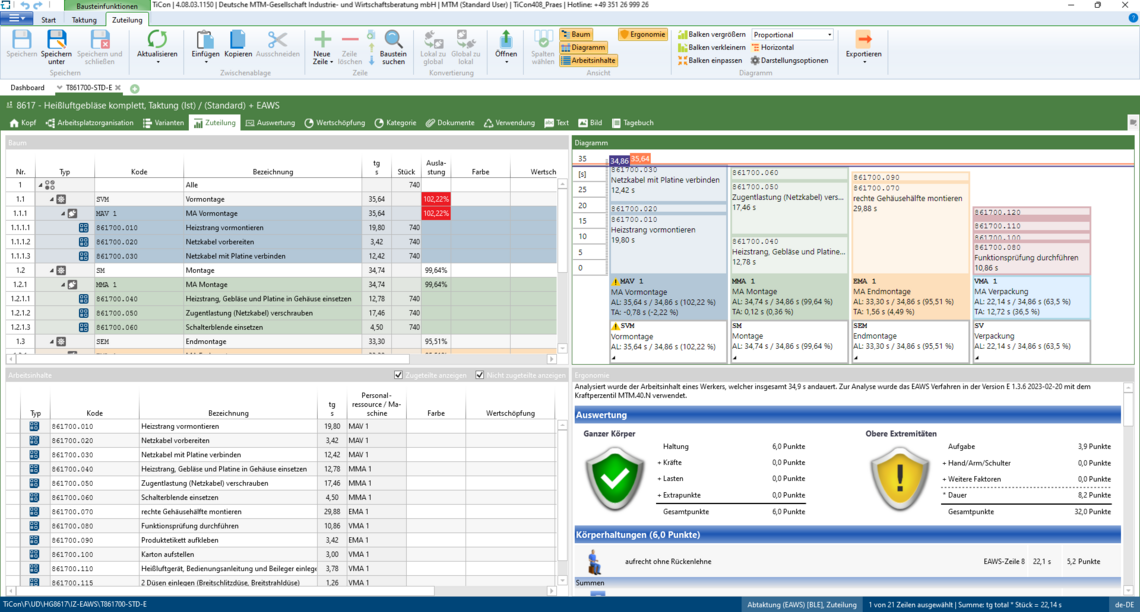Click Balken einpassen icon

click(710, 61)
